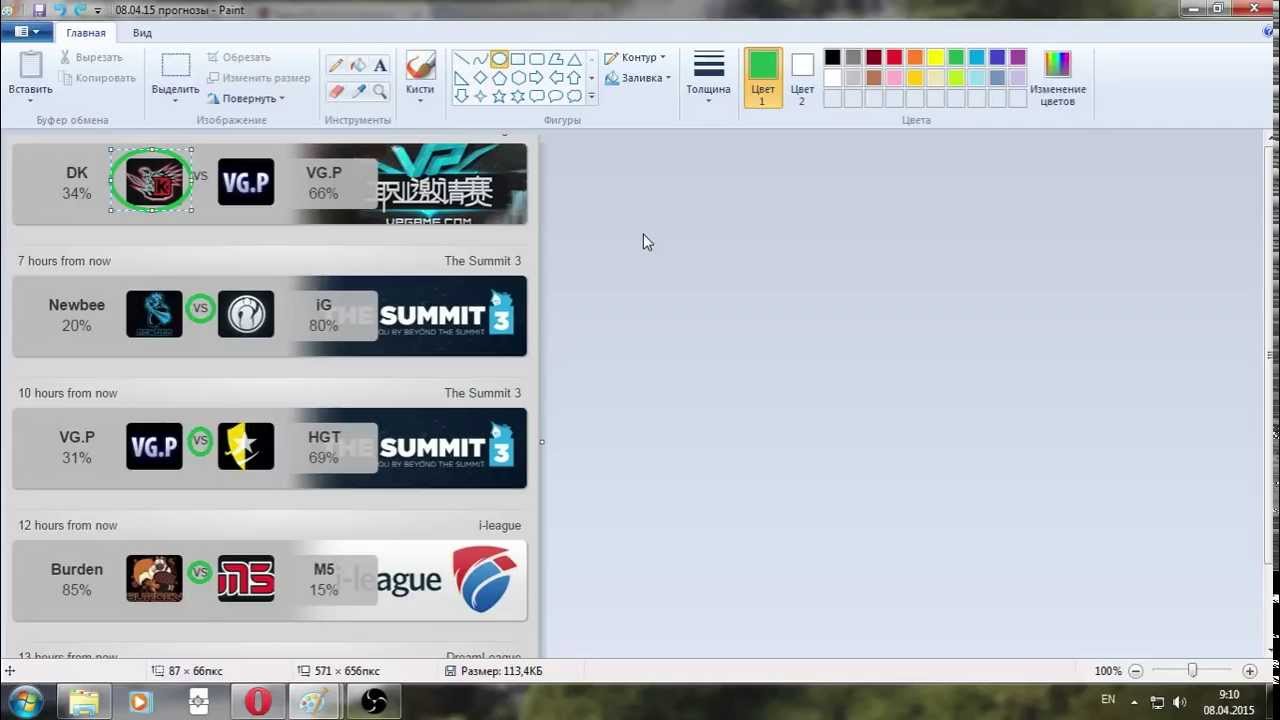Screen dimensions: 1280x720
Task: Choose the Down arrow shape
Action: 461,97
